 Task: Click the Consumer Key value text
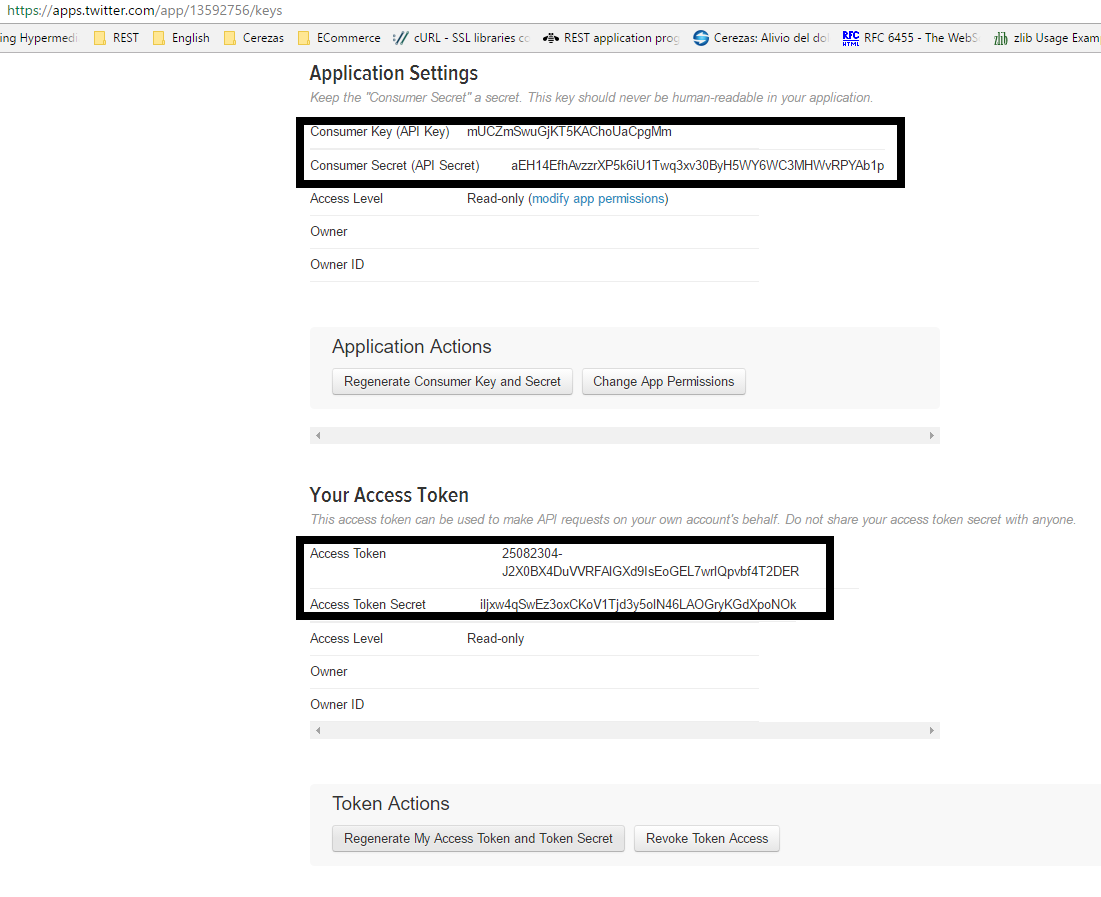(x=569, y=132)
